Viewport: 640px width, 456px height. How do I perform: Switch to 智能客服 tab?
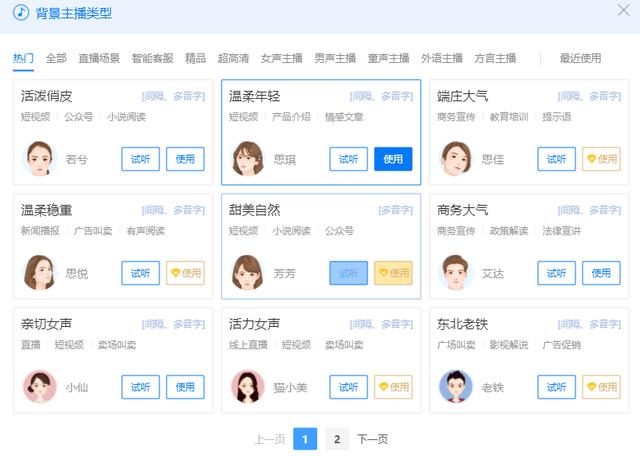click(152, 58)
